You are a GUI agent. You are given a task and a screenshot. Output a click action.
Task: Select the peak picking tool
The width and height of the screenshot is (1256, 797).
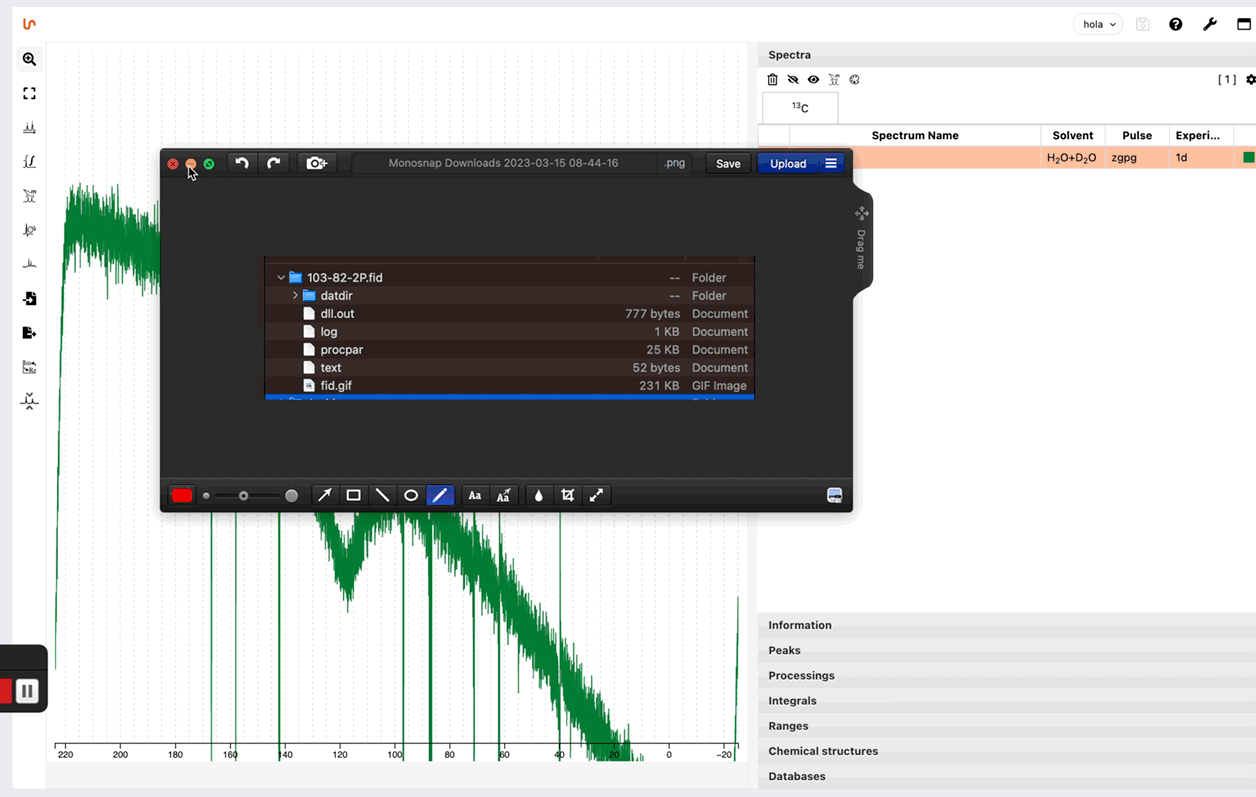point(29,128)
